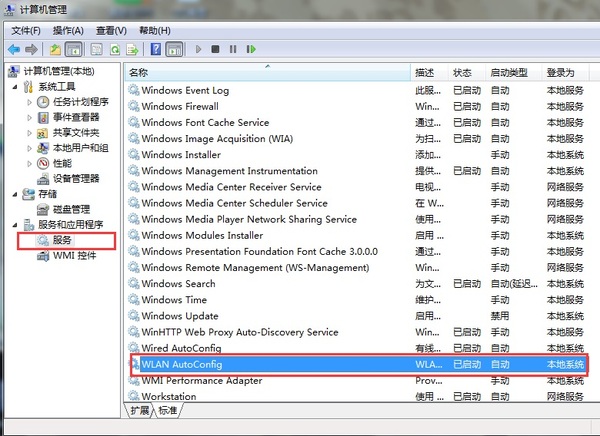Click the Back arrow in toolbar
Image resolution: width=600 pixels, height=436 pixels.
(x=14, y=48)
